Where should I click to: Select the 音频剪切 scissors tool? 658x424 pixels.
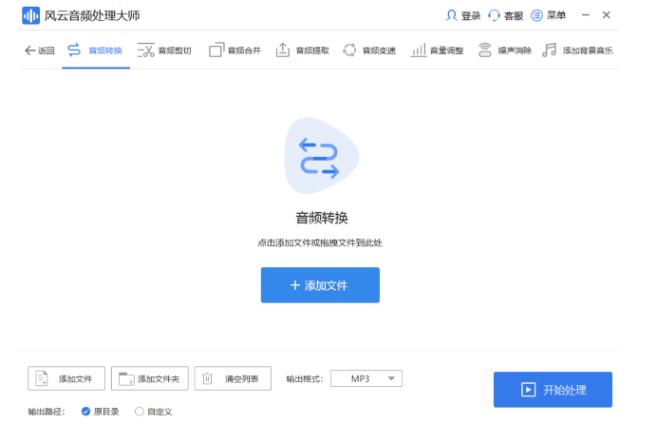coord(164,50)
